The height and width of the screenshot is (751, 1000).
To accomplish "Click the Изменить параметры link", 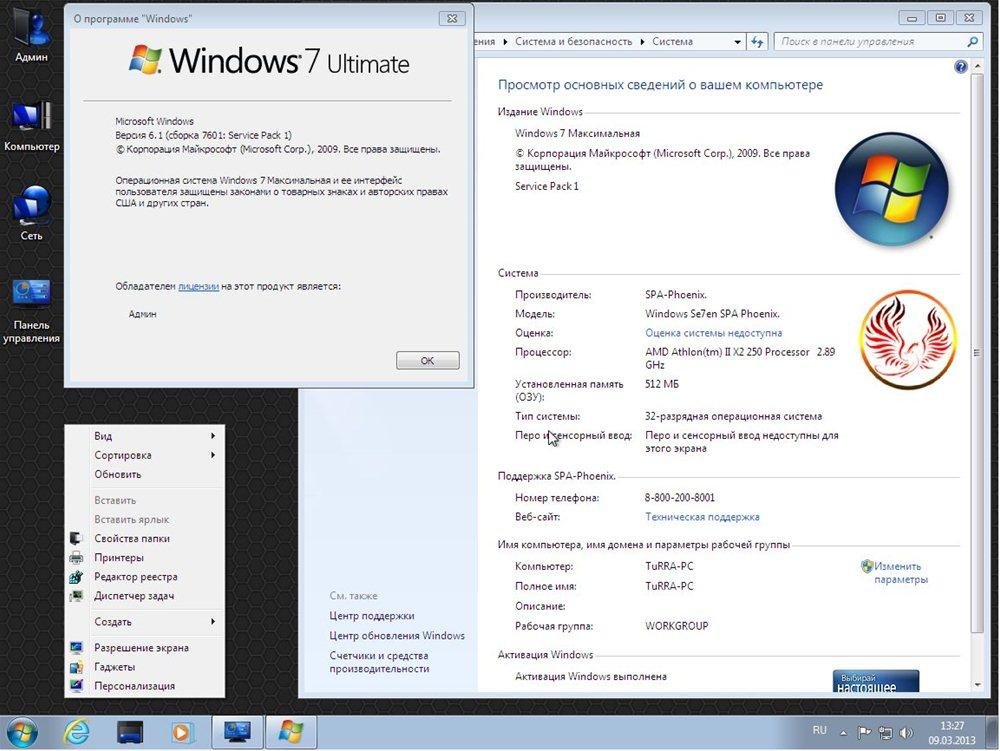I will coord(900,572).
